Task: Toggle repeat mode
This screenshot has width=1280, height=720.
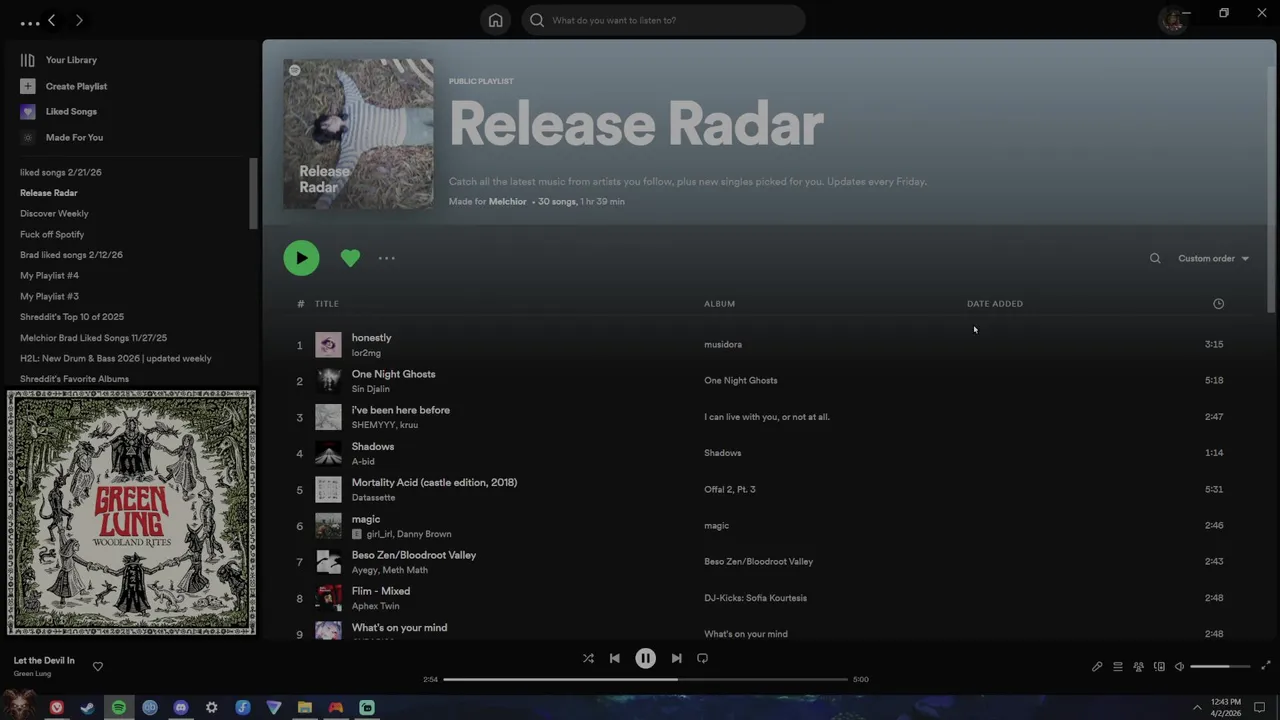Action: [x=702, y=658]
